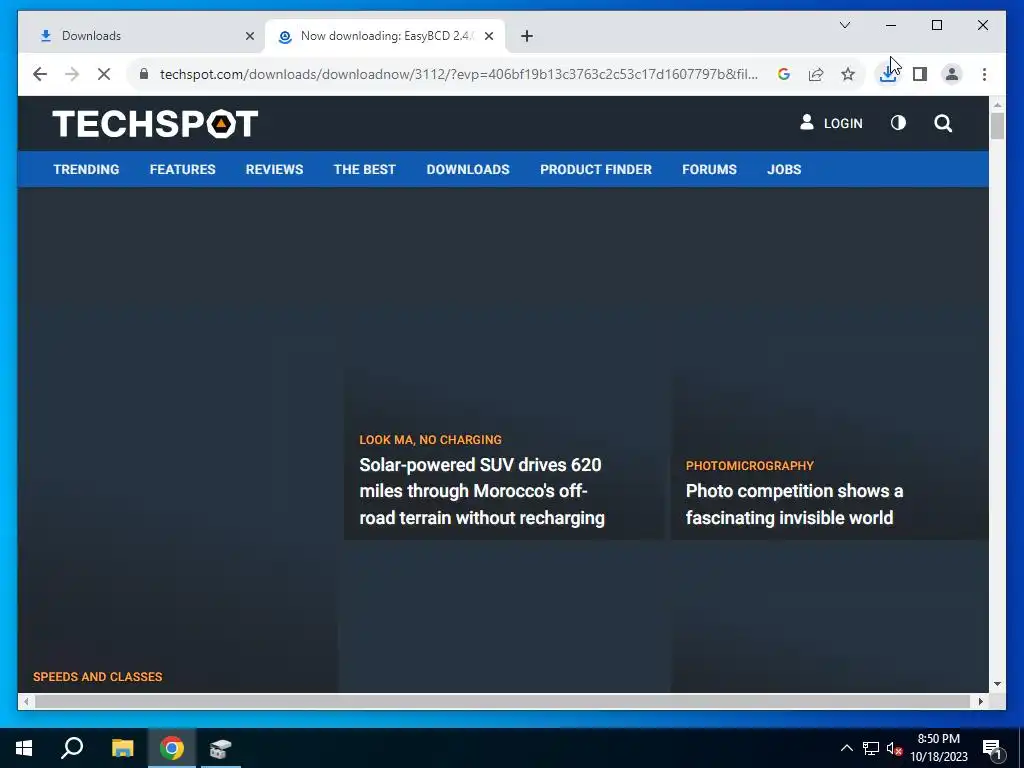Click Chrome taskbar icon
This screenshot has width=1024, height=768.
click(172, 748)
